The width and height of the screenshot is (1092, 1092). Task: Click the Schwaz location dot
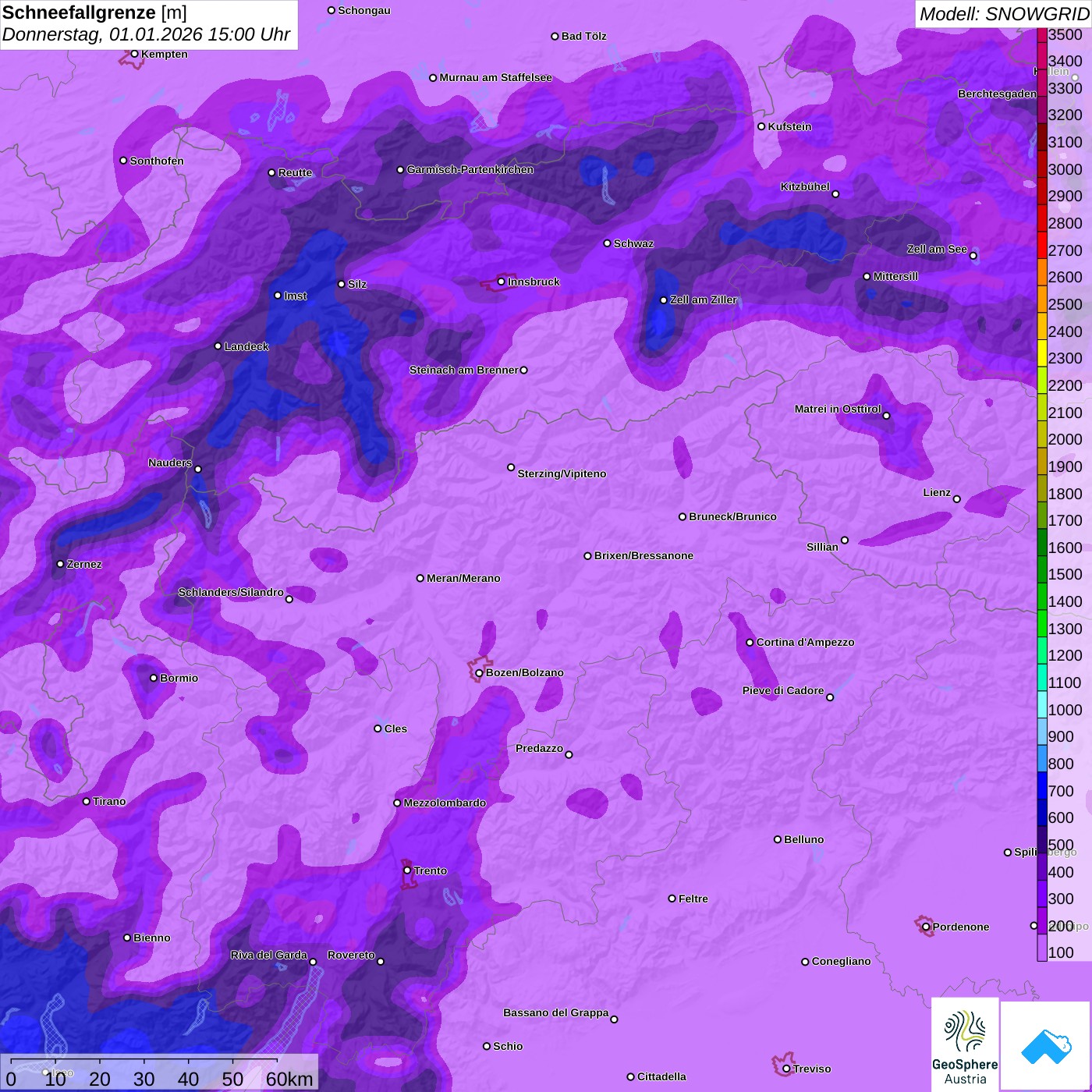pyautogui.click(x=607, y=243)
